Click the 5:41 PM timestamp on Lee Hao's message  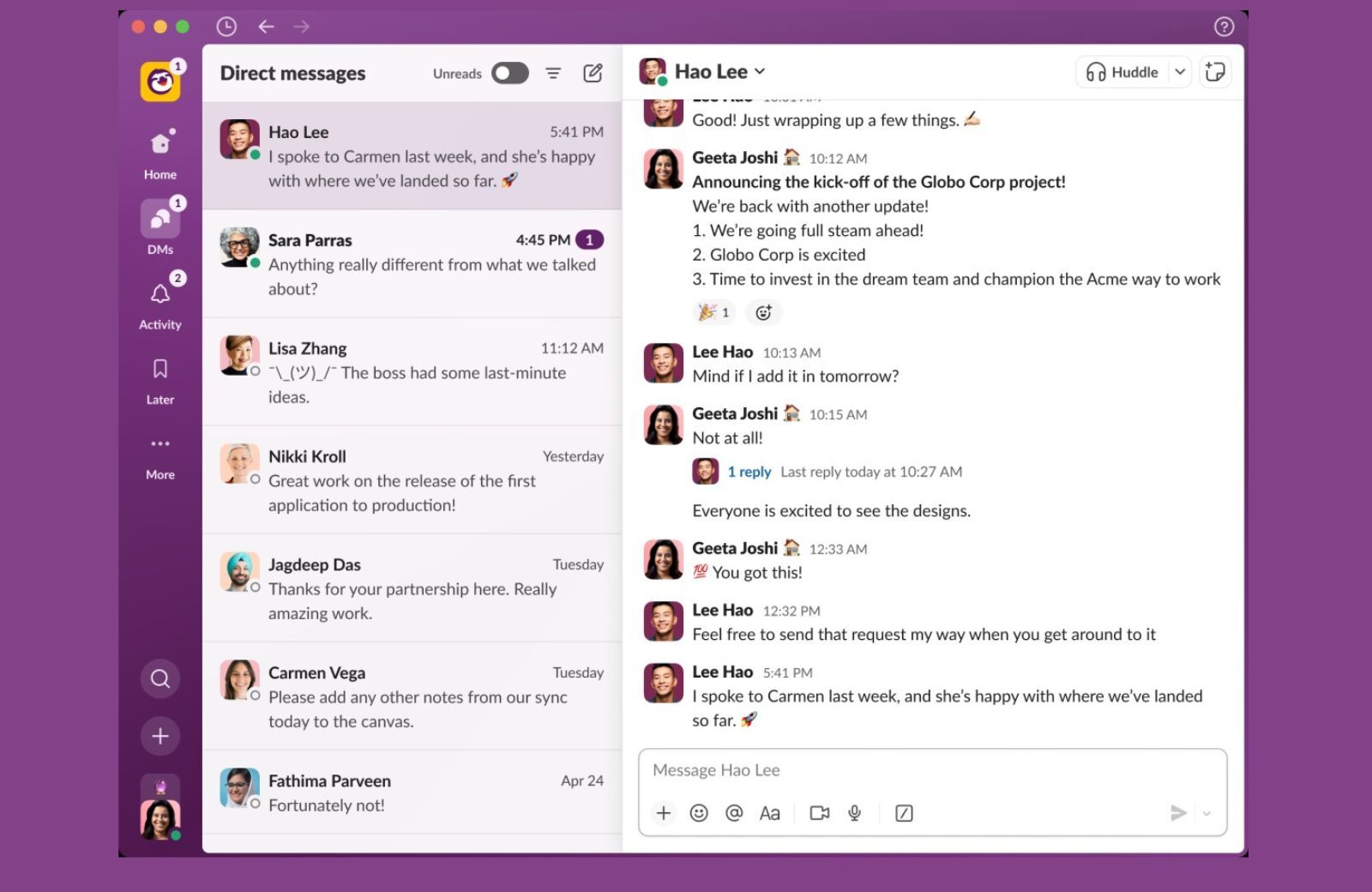(788, 673)
